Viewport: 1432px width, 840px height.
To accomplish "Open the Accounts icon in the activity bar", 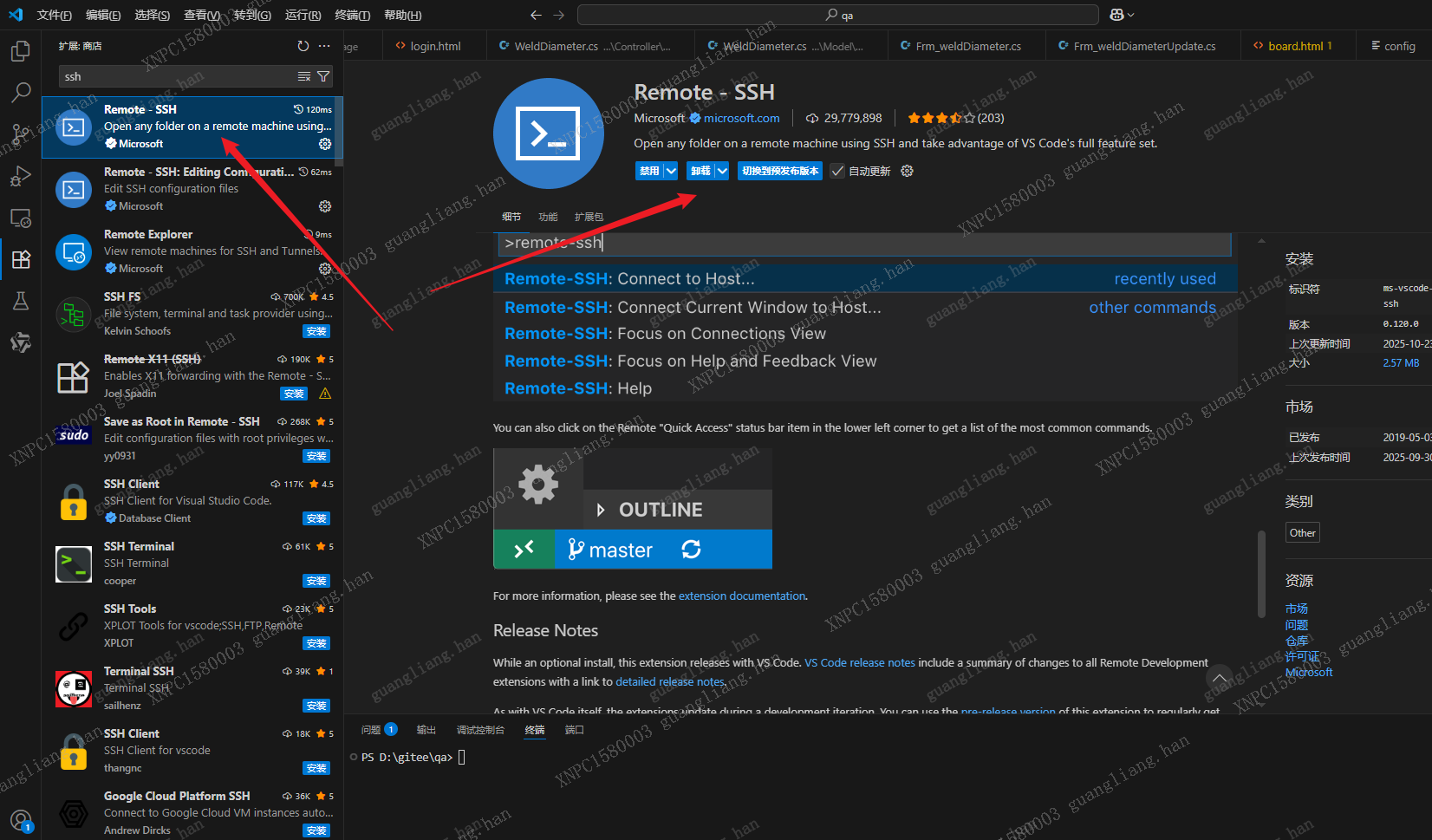I will pos(20,819).
